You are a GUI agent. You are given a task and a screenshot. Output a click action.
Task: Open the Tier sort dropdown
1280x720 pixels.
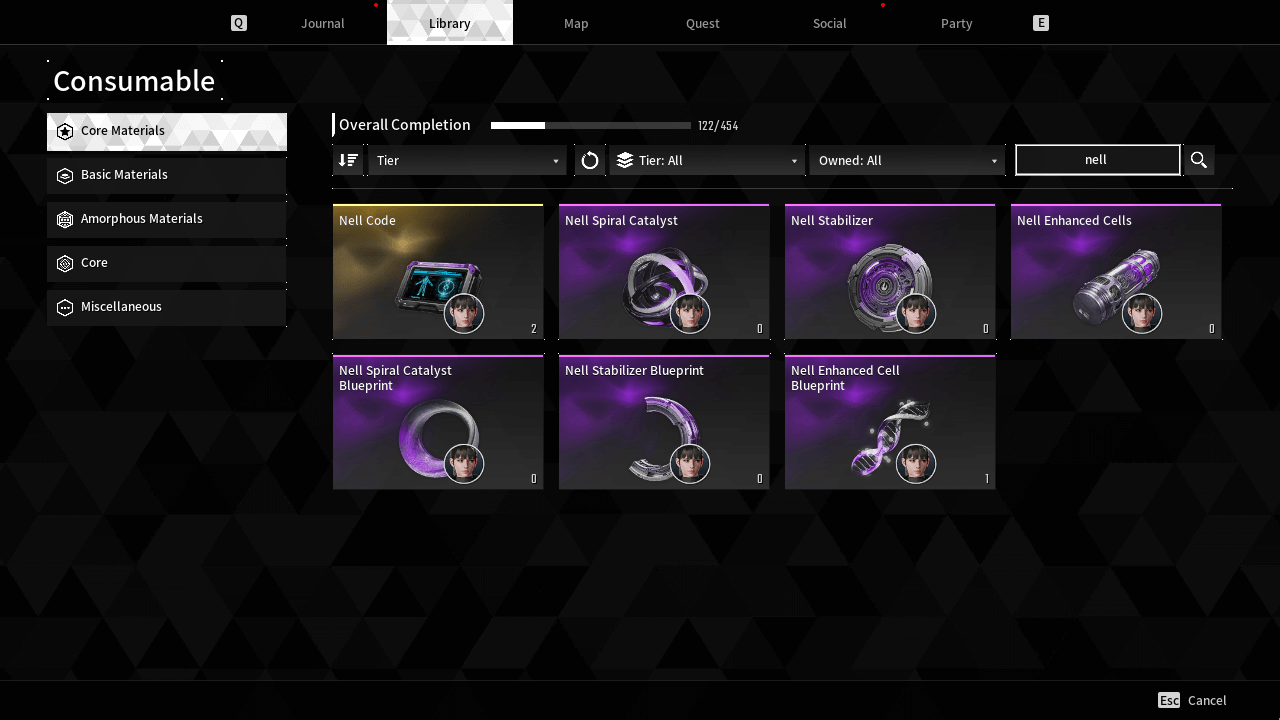point(467,160)
